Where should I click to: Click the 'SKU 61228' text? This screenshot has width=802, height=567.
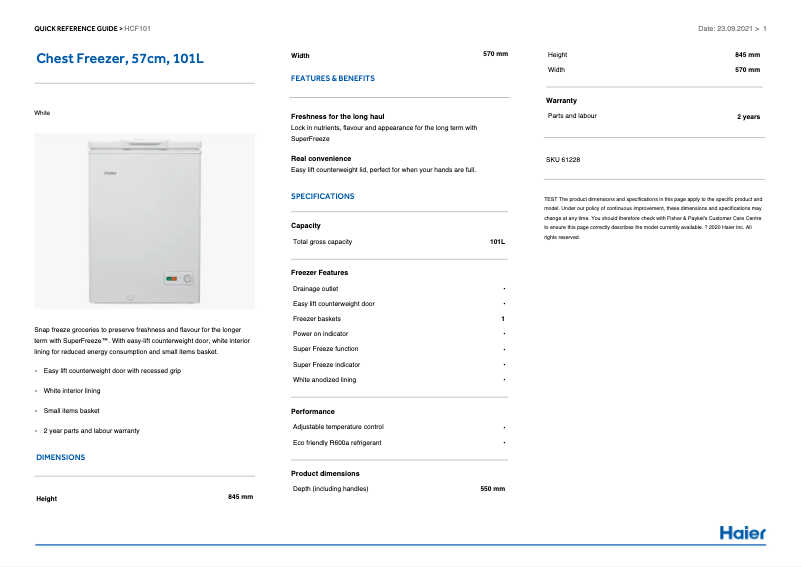click(x=563, y=160)
